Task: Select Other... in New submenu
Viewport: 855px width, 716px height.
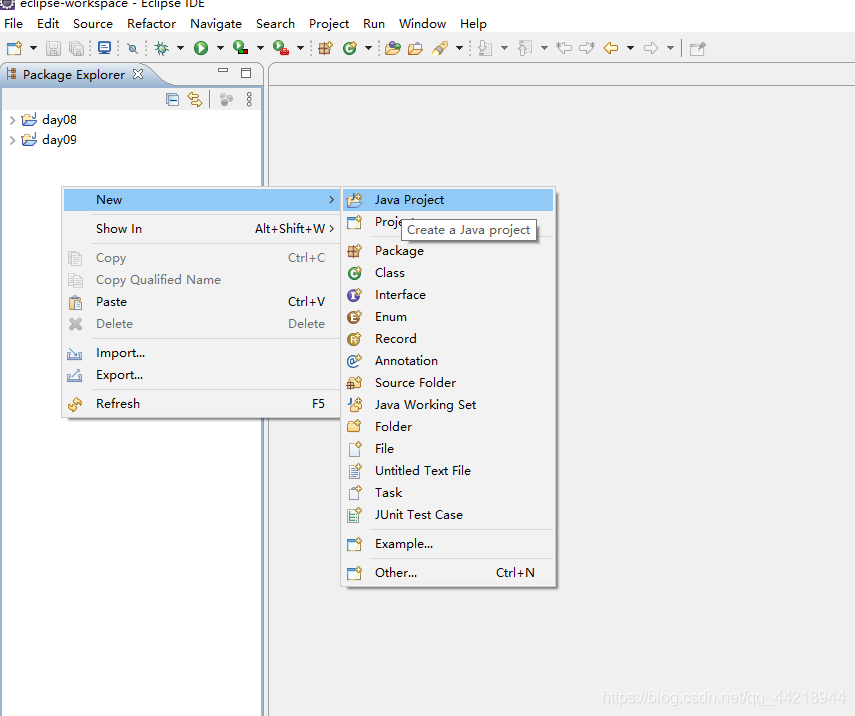Action: [448, 573]
